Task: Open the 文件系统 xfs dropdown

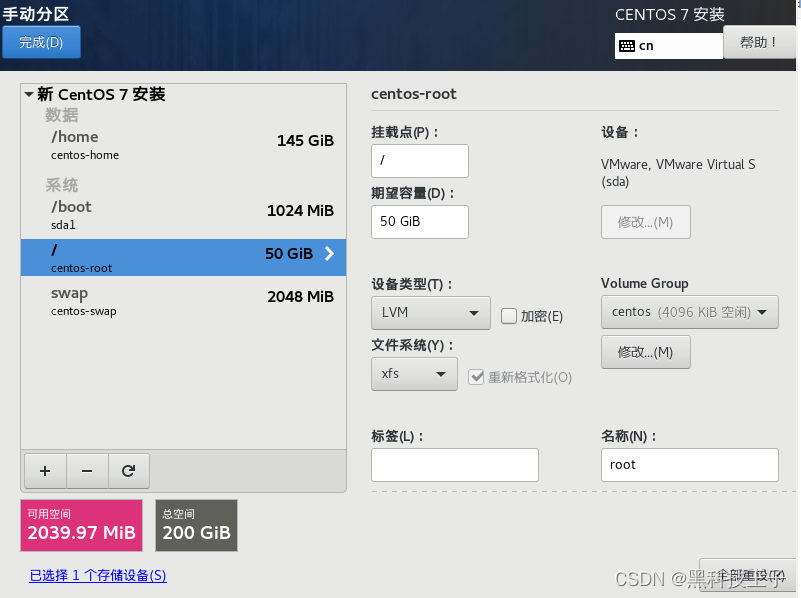Action: pos(414,374)
